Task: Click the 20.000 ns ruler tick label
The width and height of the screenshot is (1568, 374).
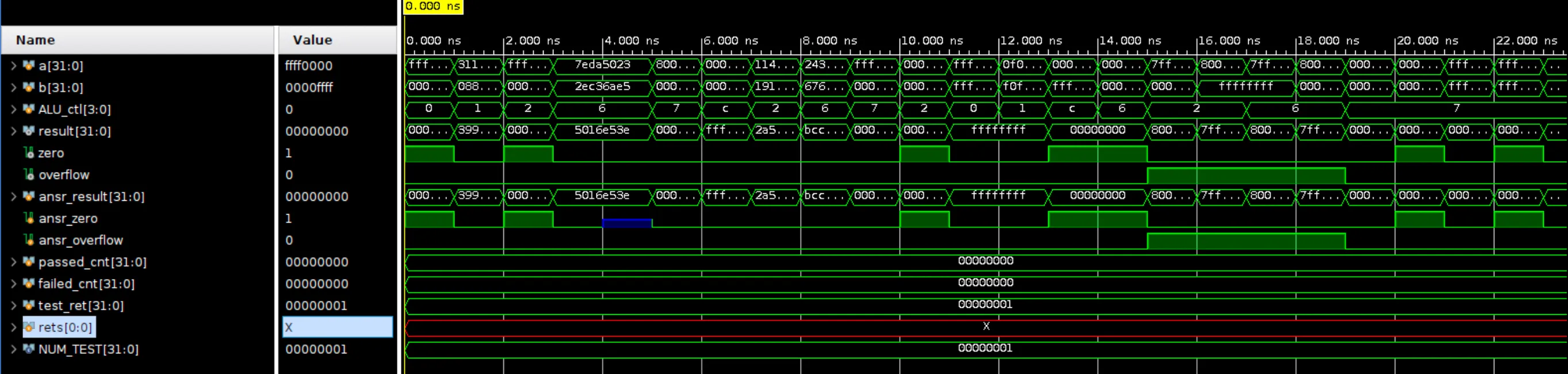Action: click(x=1428, y=41)
